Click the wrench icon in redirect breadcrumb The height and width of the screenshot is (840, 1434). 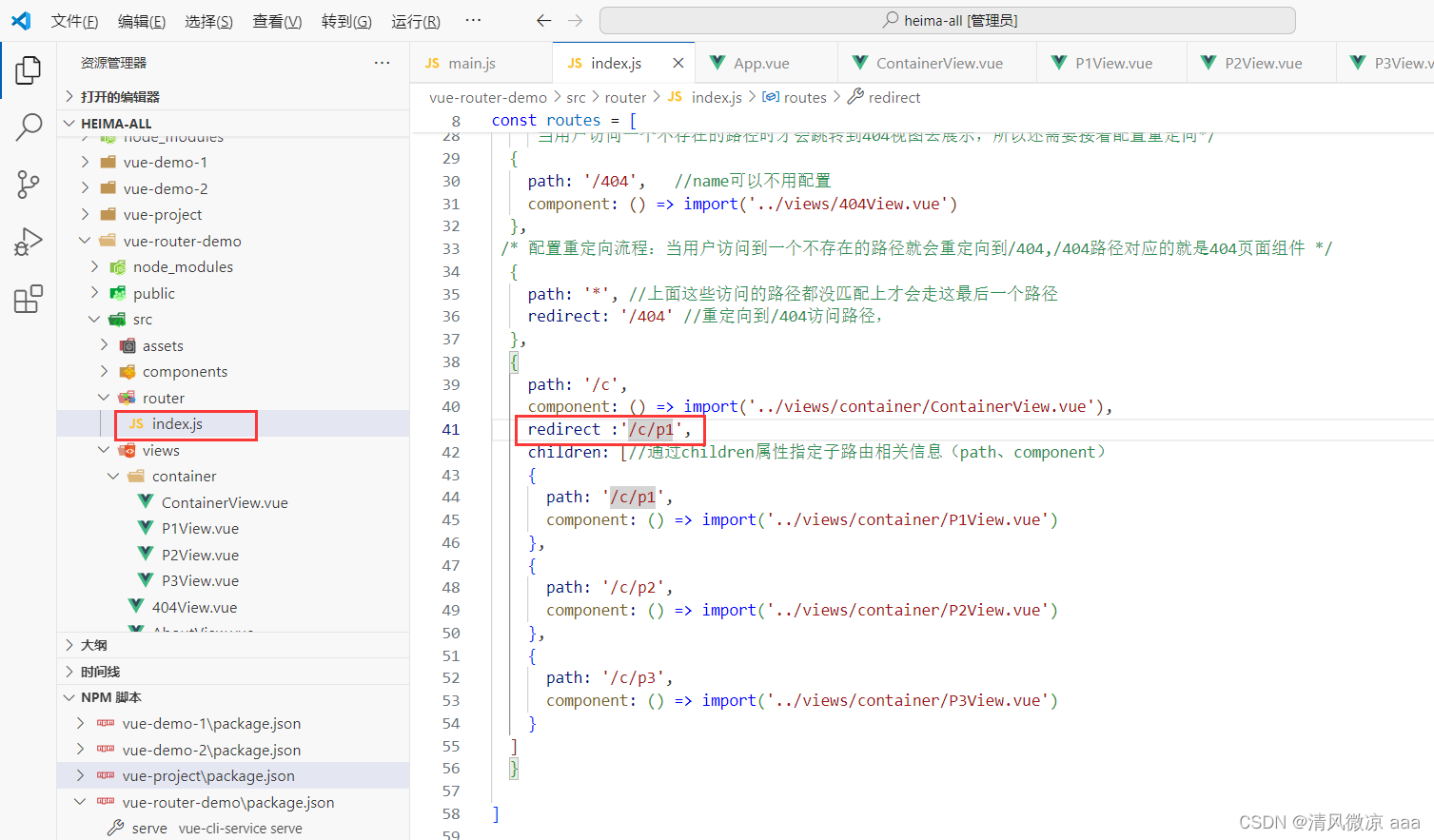[855, 96]
